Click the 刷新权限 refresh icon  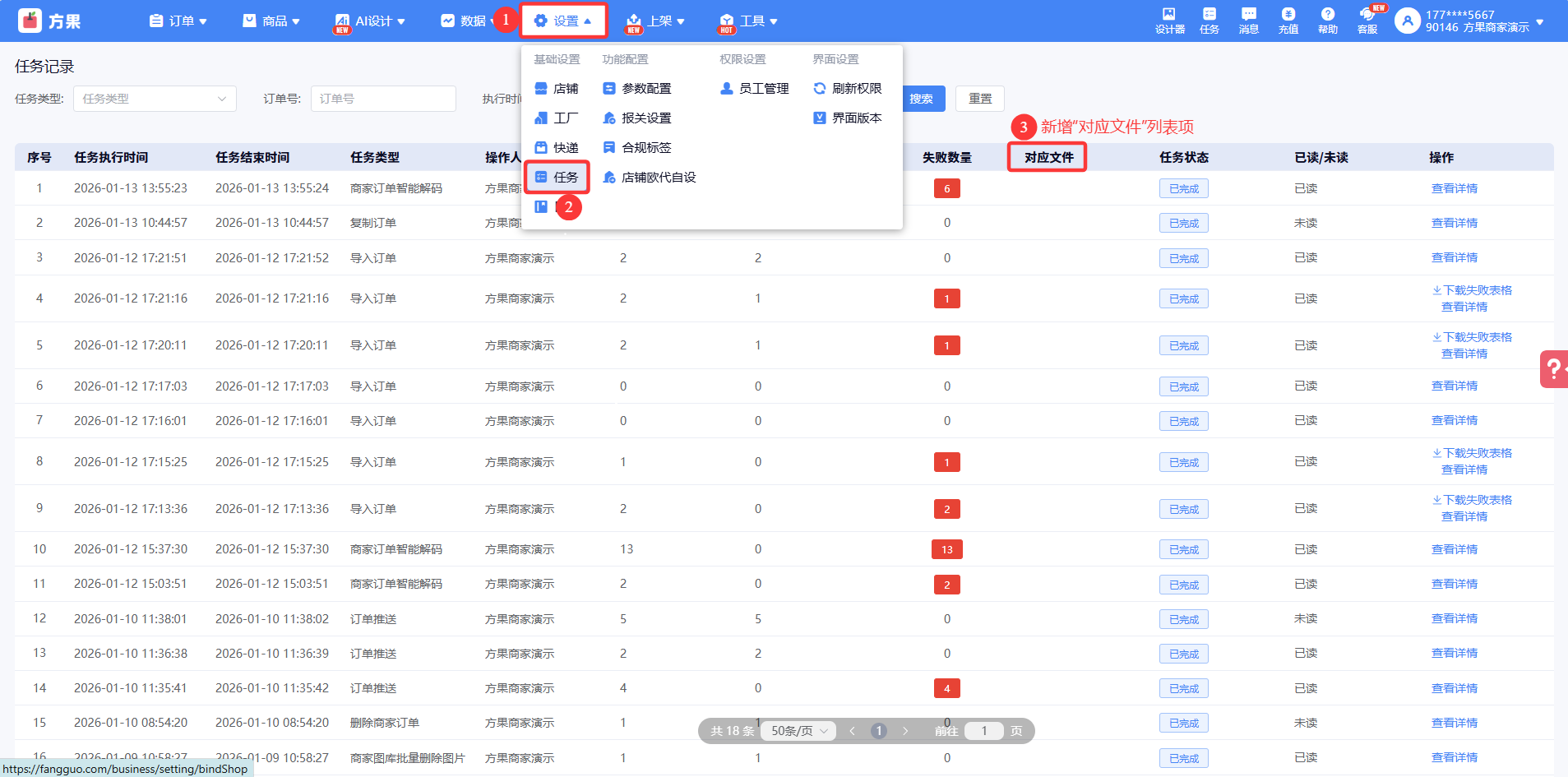click(x=820, y=88)
